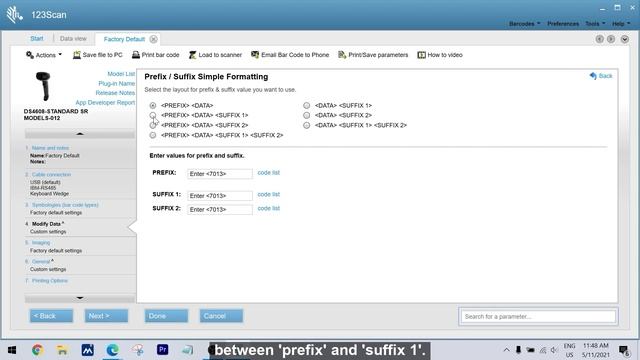Open the Help menu
Screen dimensions: 640x360
(621, 24)
